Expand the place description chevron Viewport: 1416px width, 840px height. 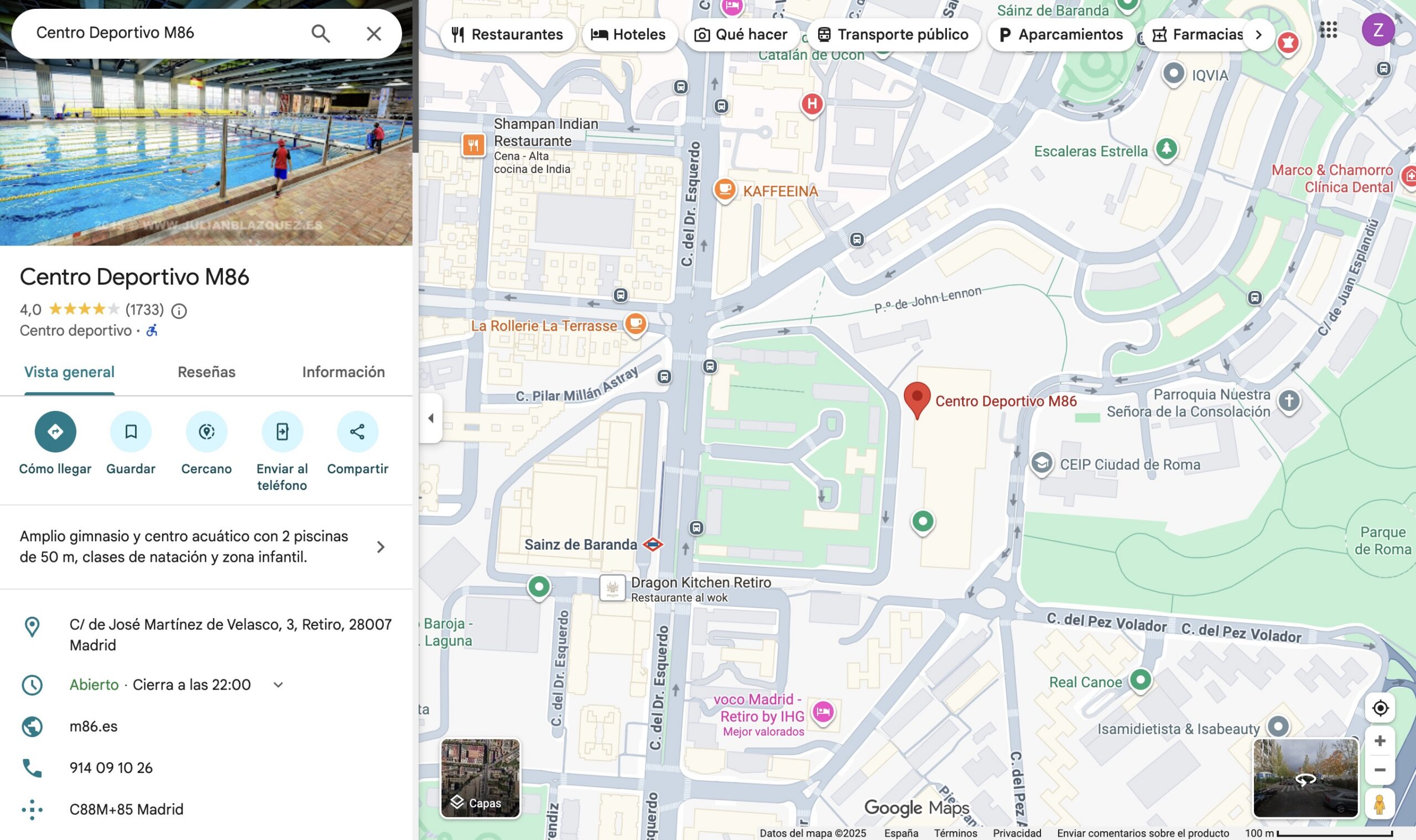381,547
